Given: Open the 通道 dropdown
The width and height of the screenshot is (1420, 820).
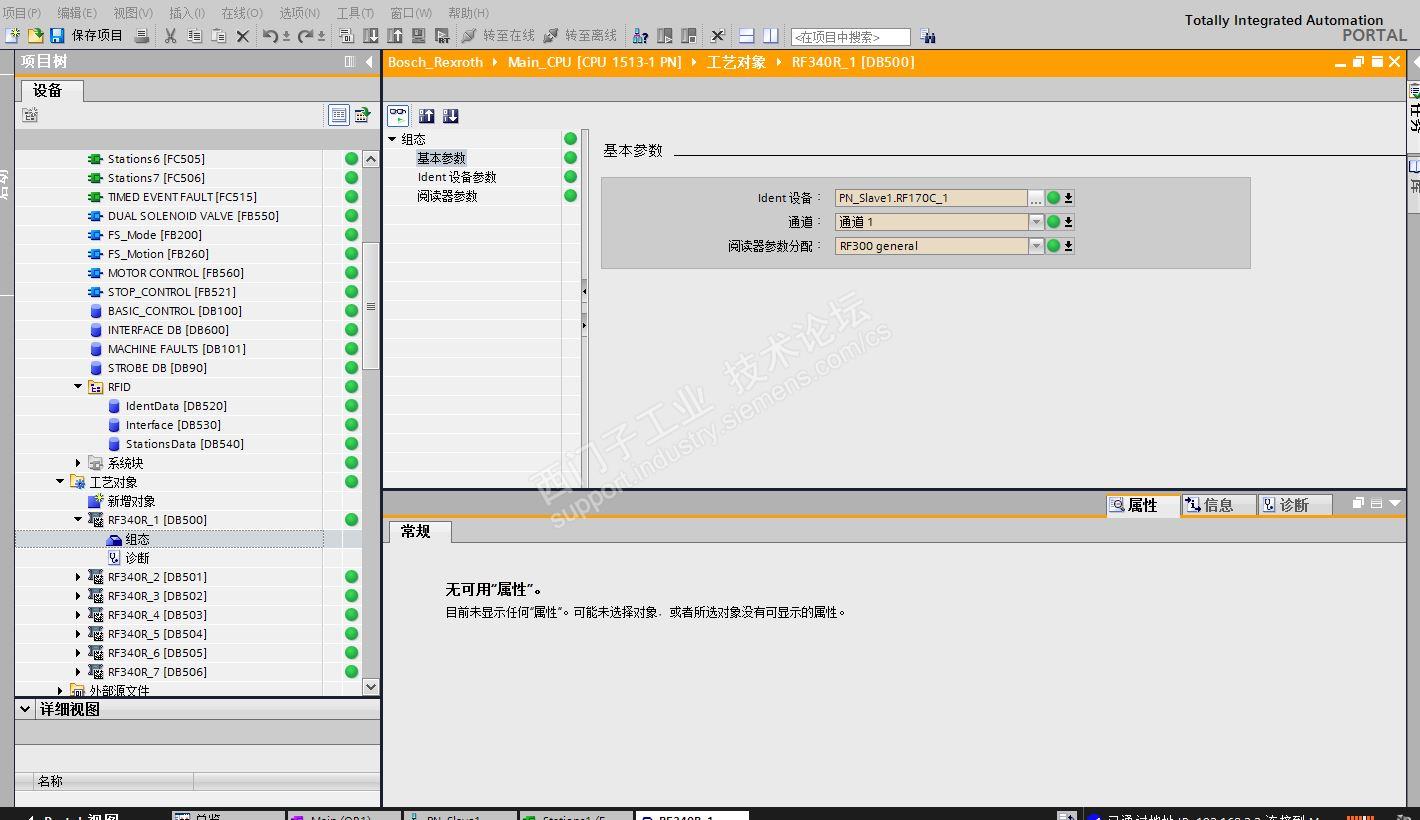Looking at the screenshot, I should (1036, 222).
